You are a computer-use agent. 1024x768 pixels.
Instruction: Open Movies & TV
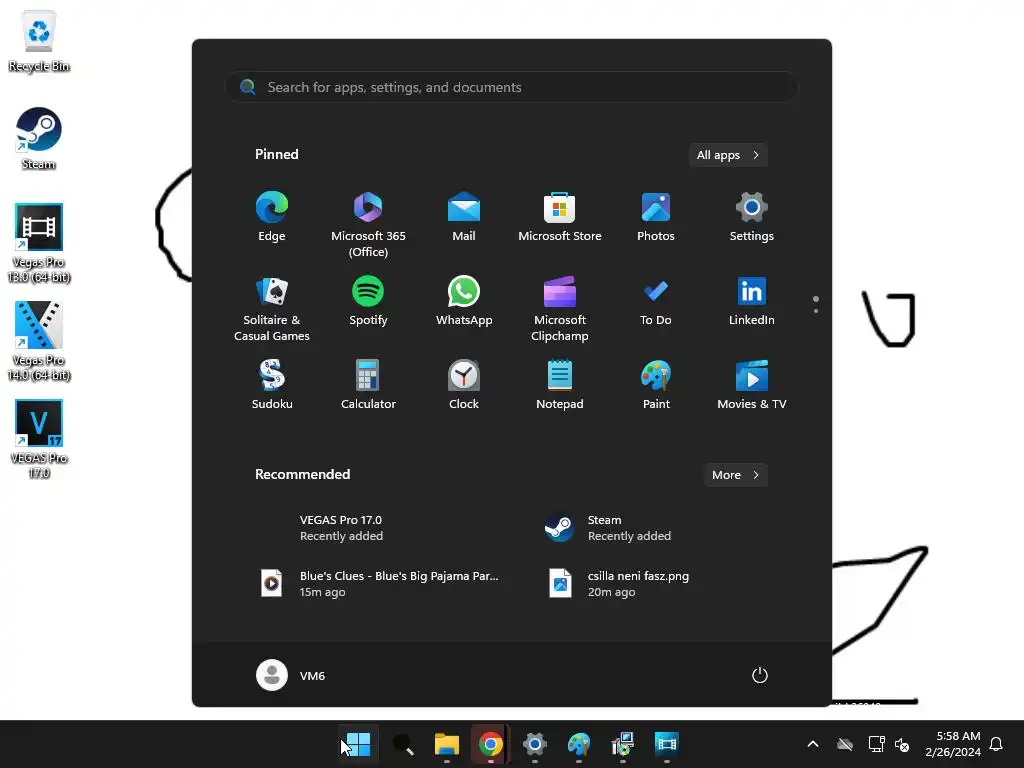(x=752, y=385)
